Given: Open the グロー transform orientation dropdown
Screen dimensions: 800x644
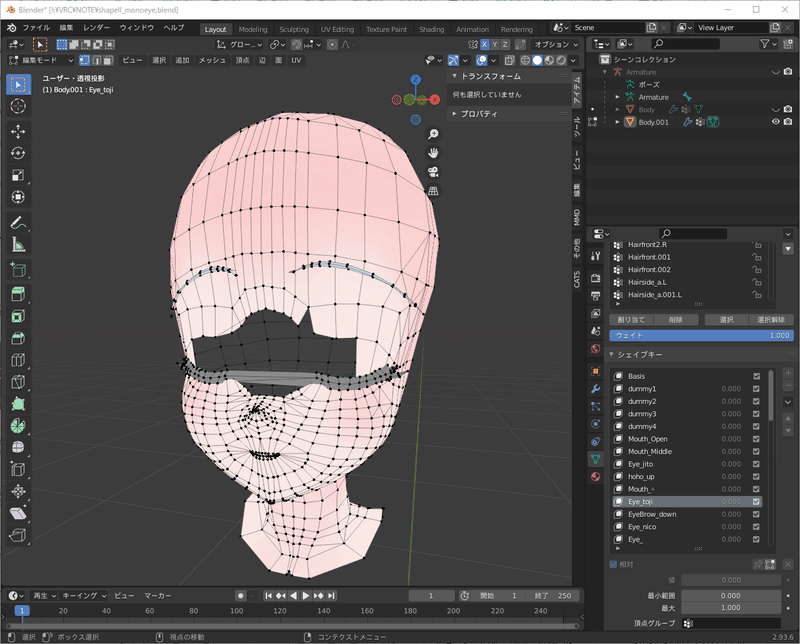Looking at the screenshot, I should coord(239,45).
